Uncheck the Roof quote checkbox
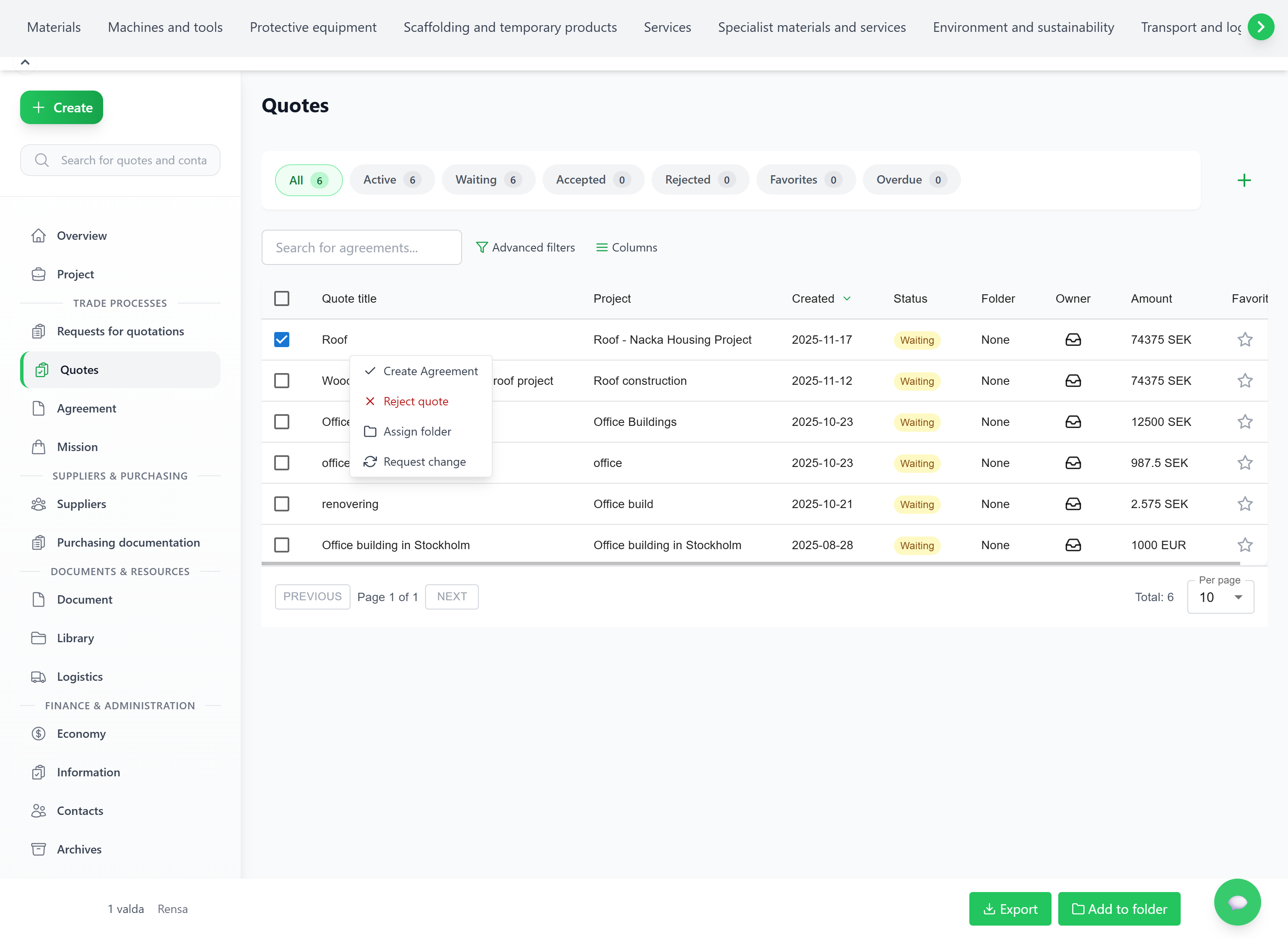The width and height of the screenshot is (1288, 939). coord(281,339)
